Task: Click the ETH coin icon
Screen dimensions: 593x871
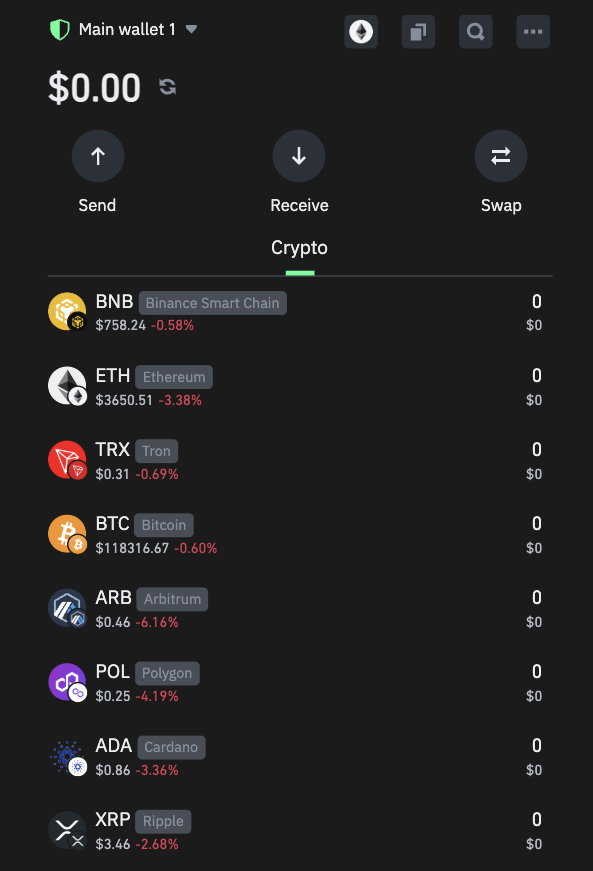Action: tap(67, 386)
